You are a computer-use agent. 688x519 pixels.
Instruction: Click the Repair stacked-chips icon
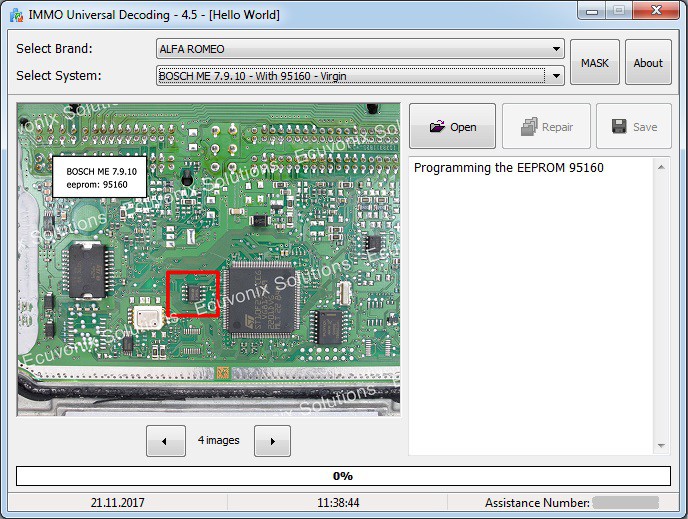click(x=529, y=126)
